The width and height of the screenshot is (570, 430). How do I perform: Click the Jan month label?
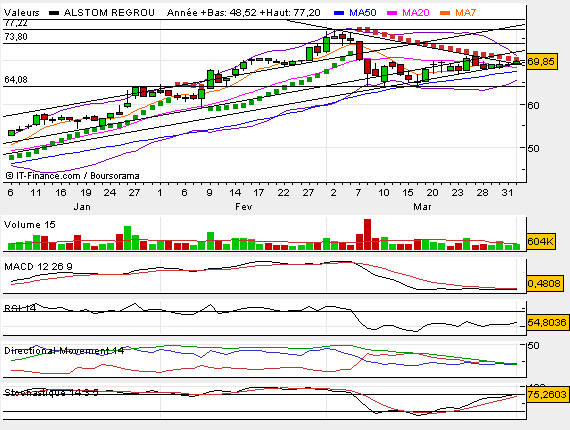[x=82, y=207]
